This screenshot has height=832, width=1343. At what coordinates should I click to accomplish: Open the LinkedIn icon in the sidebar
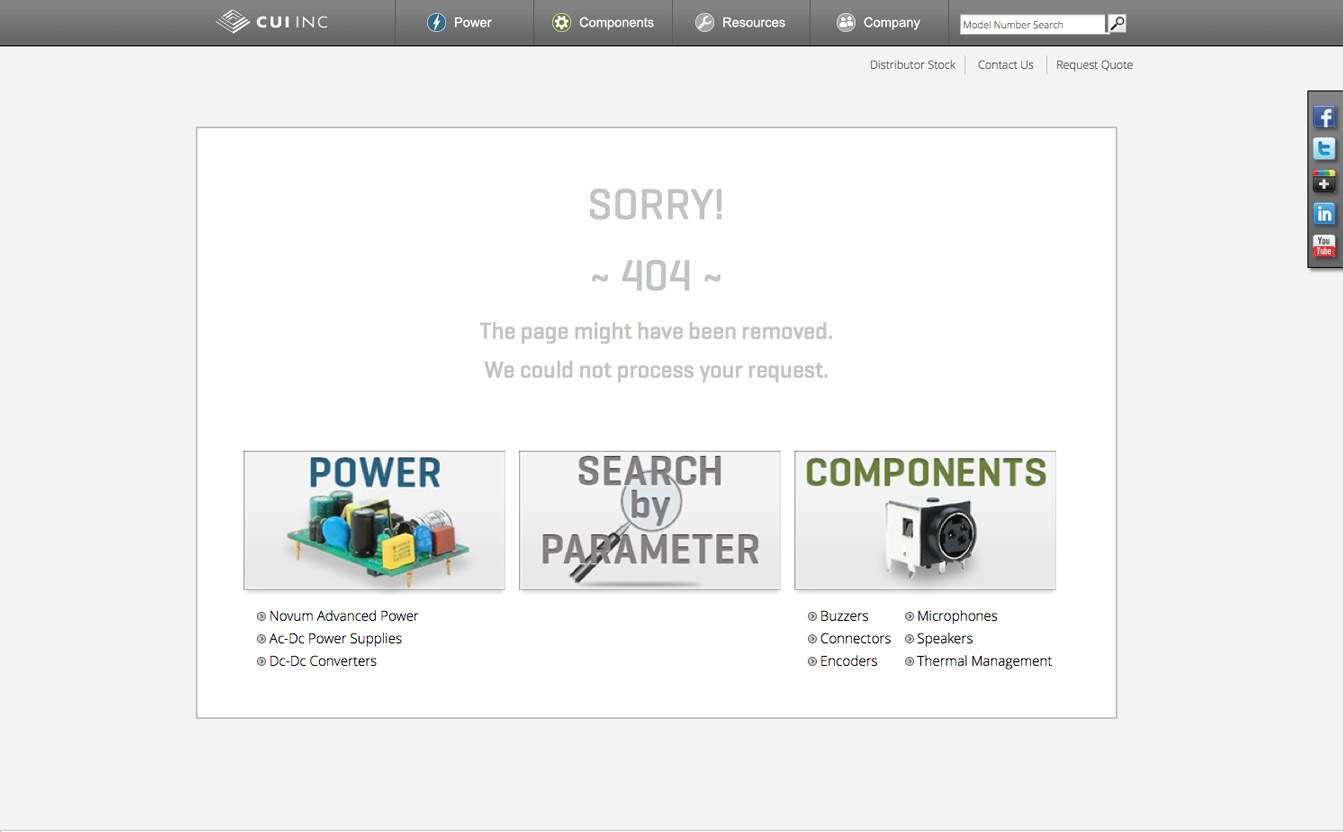(x=1324, y=214)
